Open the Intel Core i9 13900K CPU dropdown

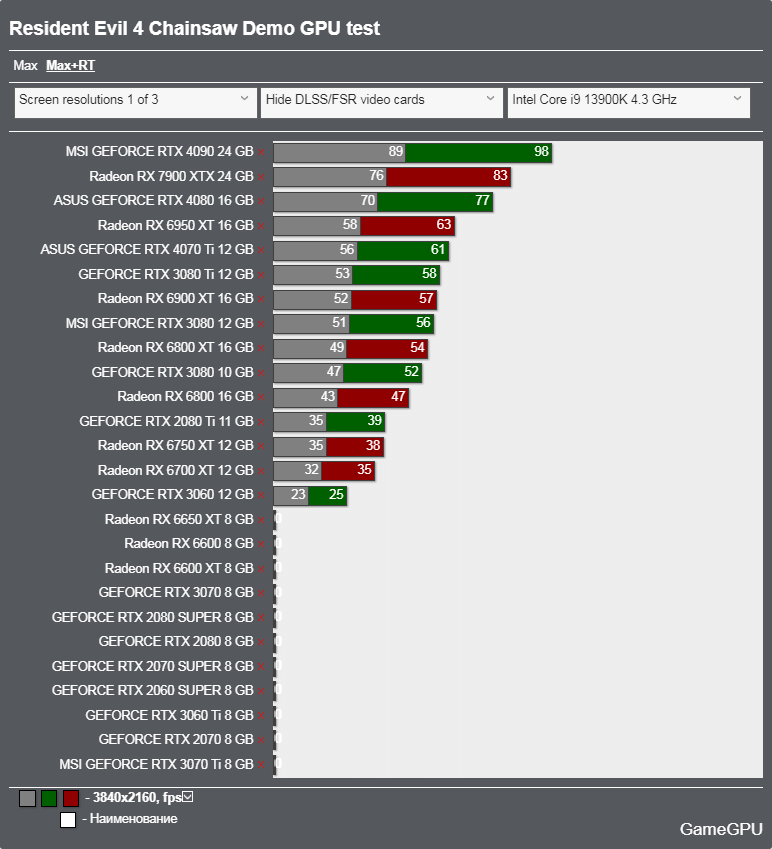[629, 102]
